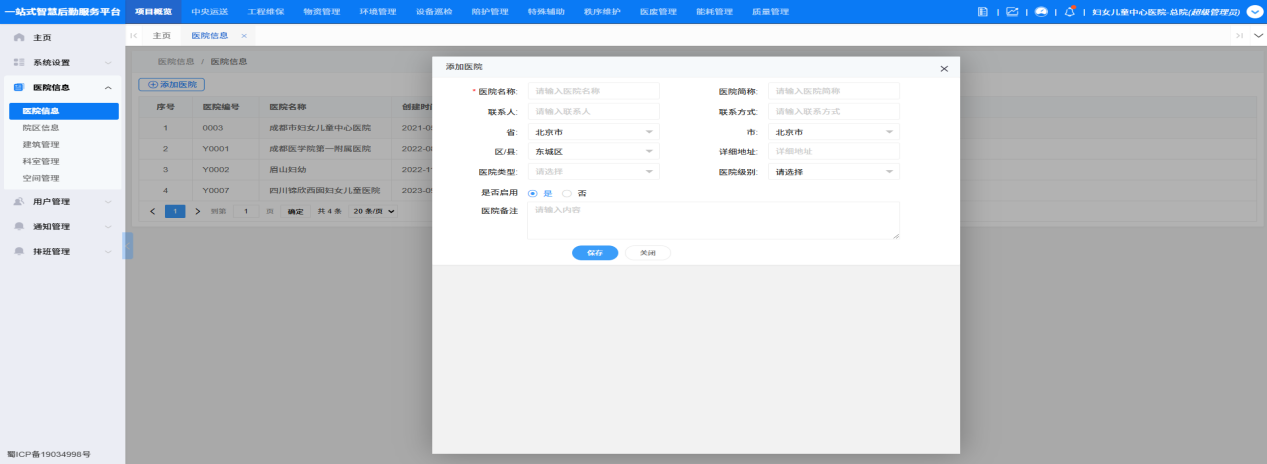Open 建筑管理 in sidebar
The image size is (1267, 464).
click(41, 145)
